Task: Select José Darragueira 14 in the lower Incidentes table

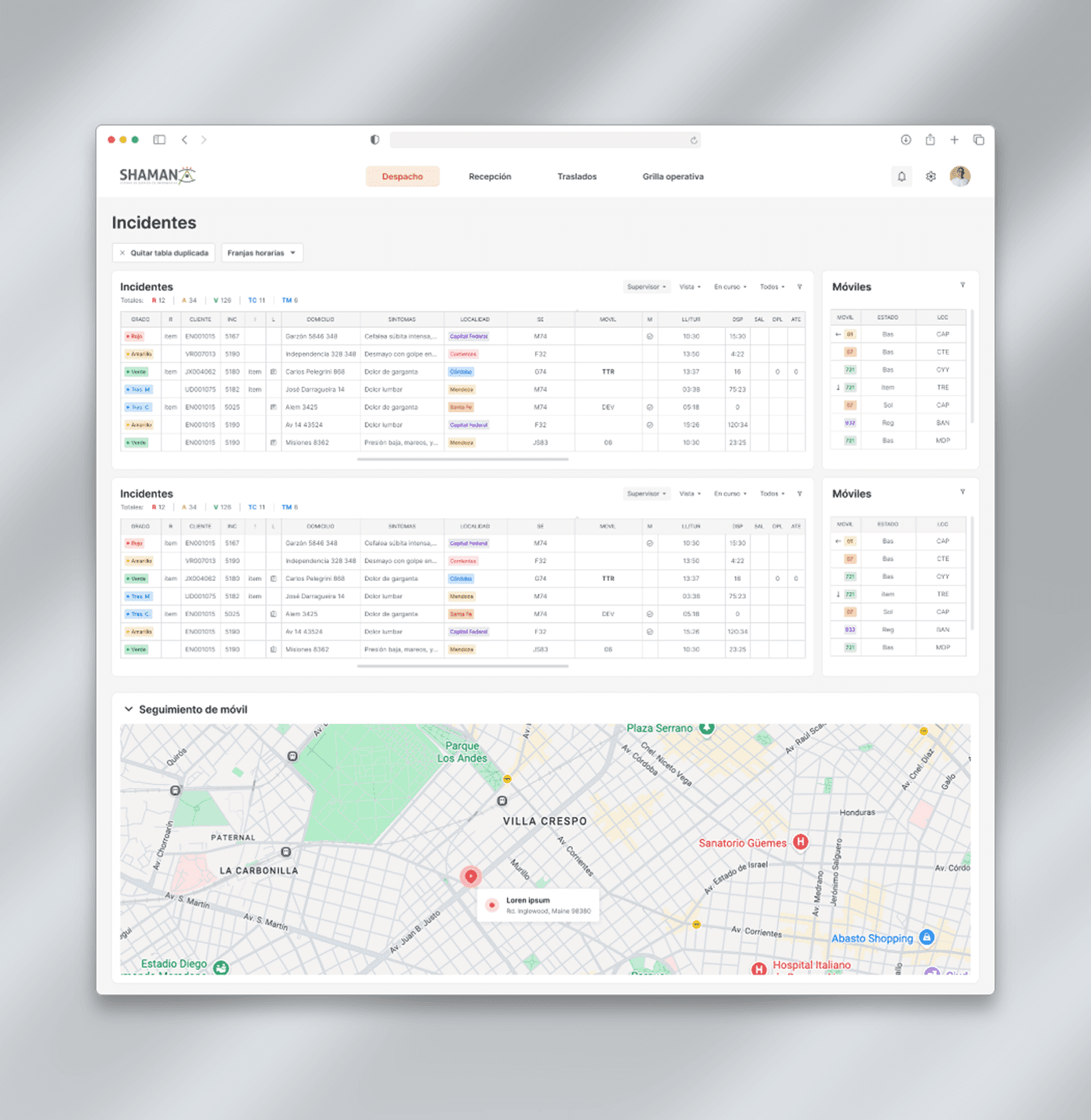Action: pos(315,596)
